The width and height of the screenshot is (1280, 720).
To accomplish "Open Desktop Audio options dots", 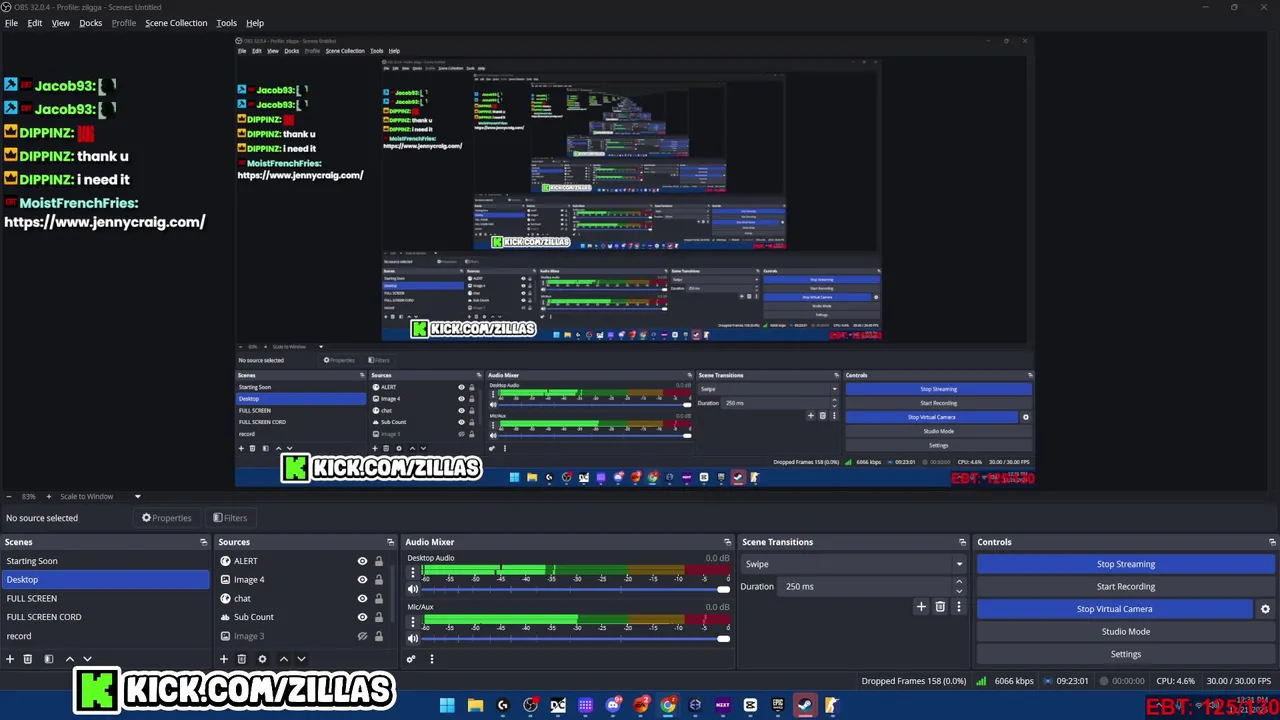I will 412,573.
